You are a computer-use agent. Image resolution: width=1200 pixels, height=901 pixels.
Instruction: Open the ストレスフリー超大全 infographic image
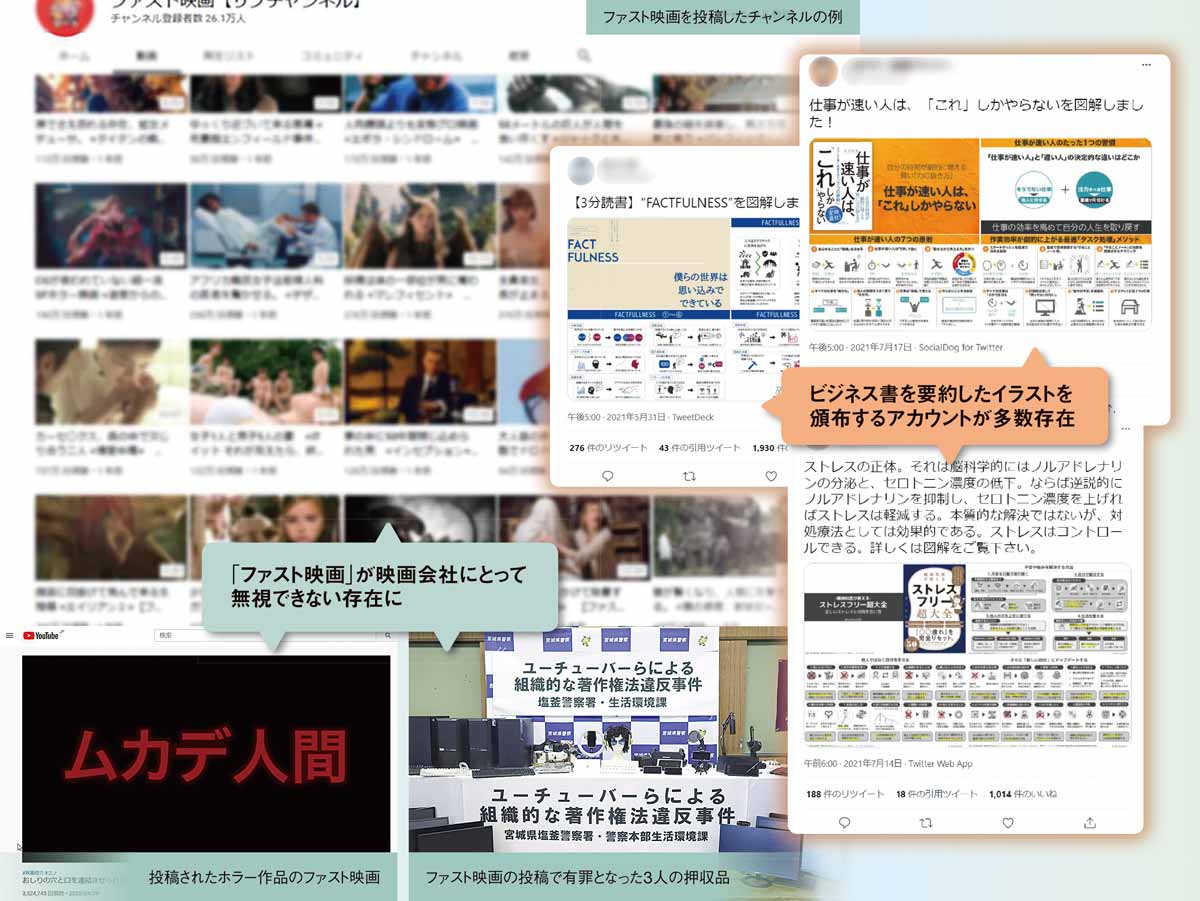pos(967,657)
